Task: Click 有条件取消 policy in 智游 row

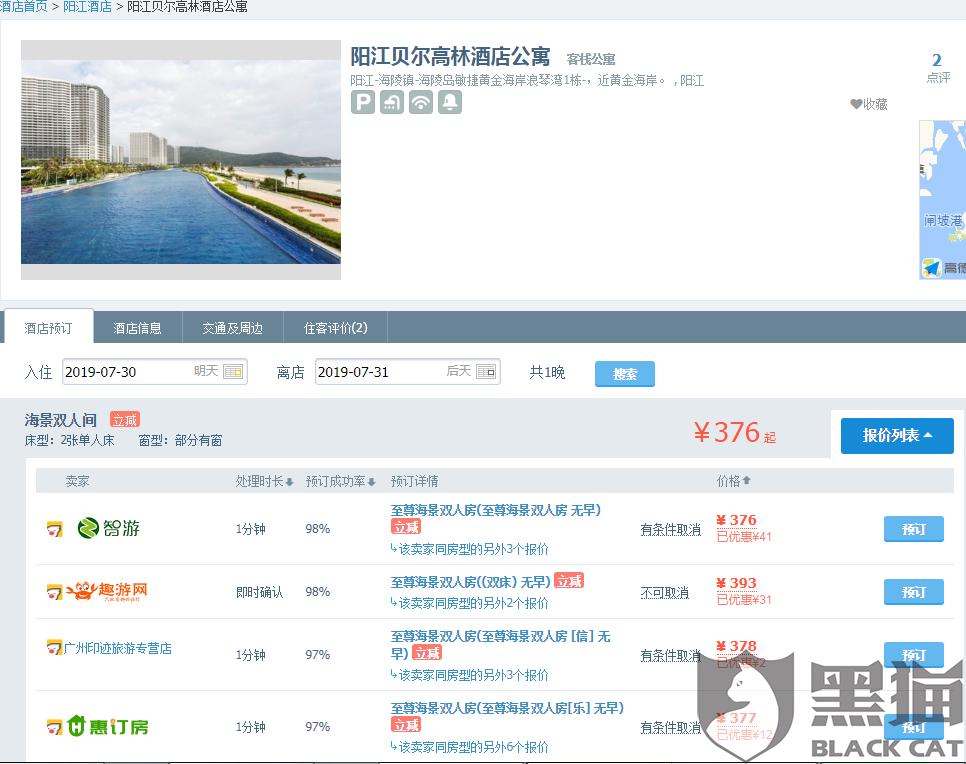Action: pos(670,530)
